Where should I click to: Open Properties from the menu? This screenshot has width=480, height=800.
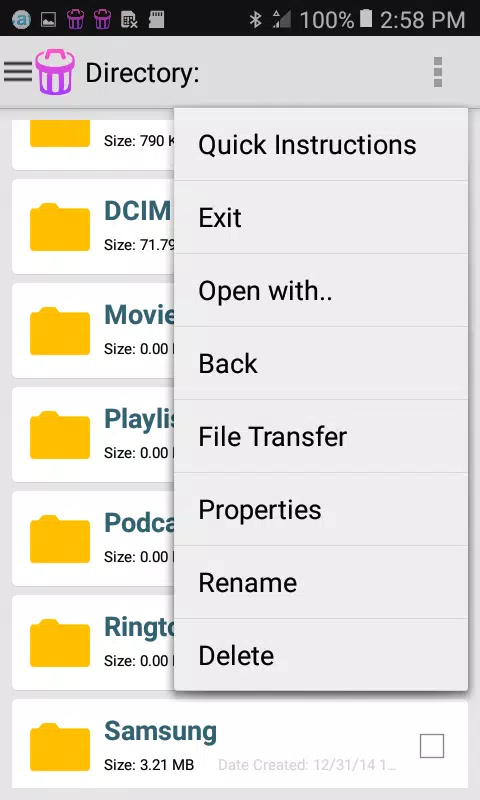(x=321, y=509)
